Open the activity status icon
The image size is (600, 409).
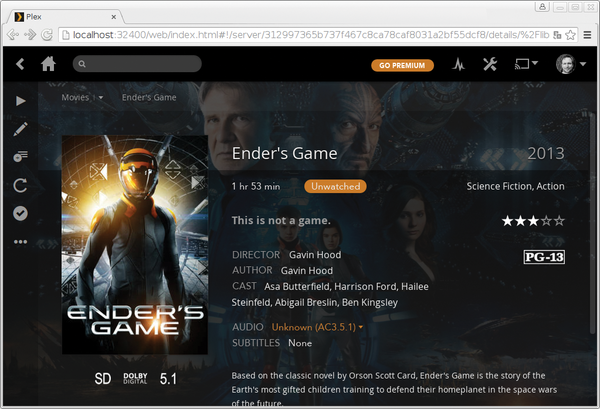(x=458, y=64)
